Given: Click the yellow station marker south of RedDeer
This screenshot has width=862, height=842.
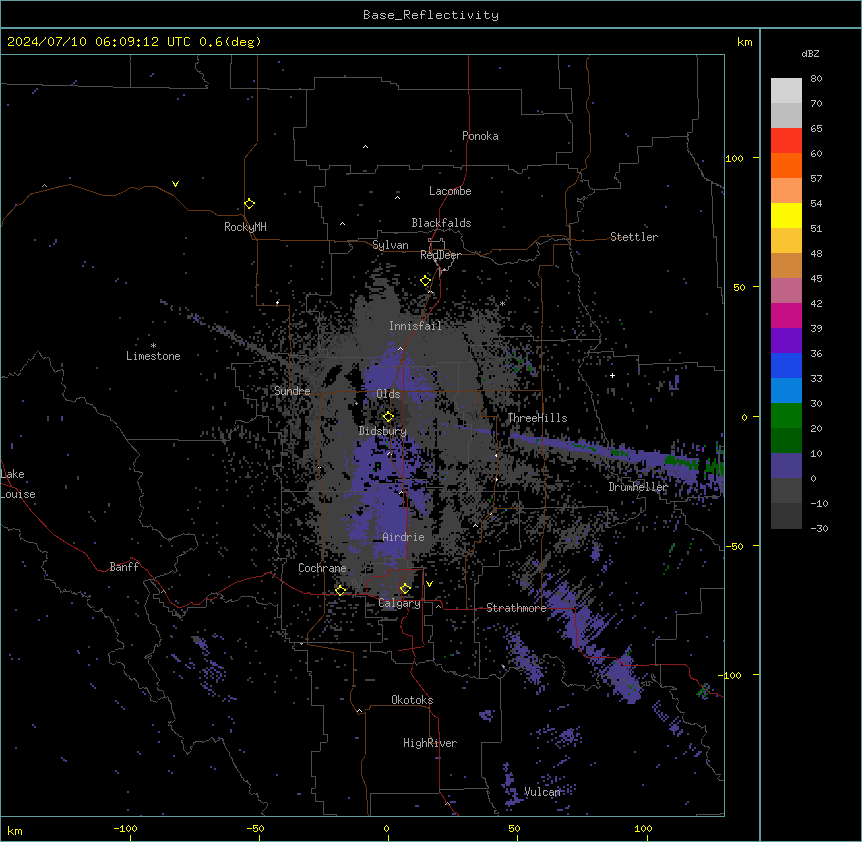Looking at the screenshot, I should click(x=425, y=281).
